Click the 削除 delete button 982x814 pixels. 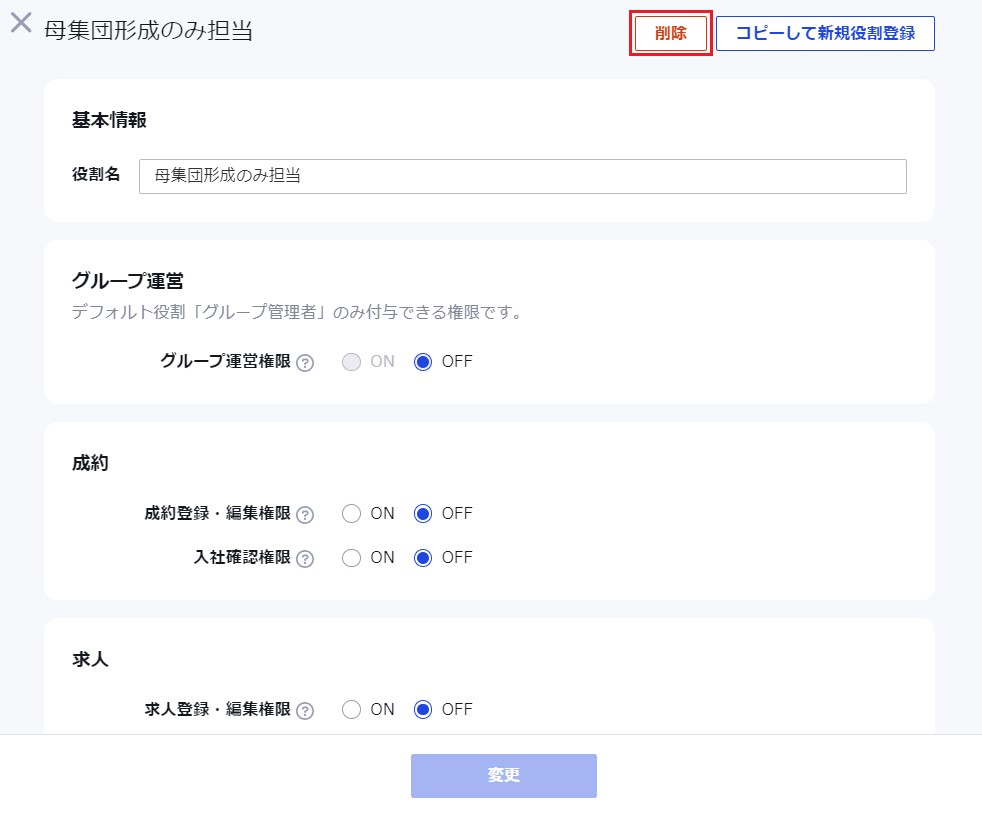tap(671, 33)
